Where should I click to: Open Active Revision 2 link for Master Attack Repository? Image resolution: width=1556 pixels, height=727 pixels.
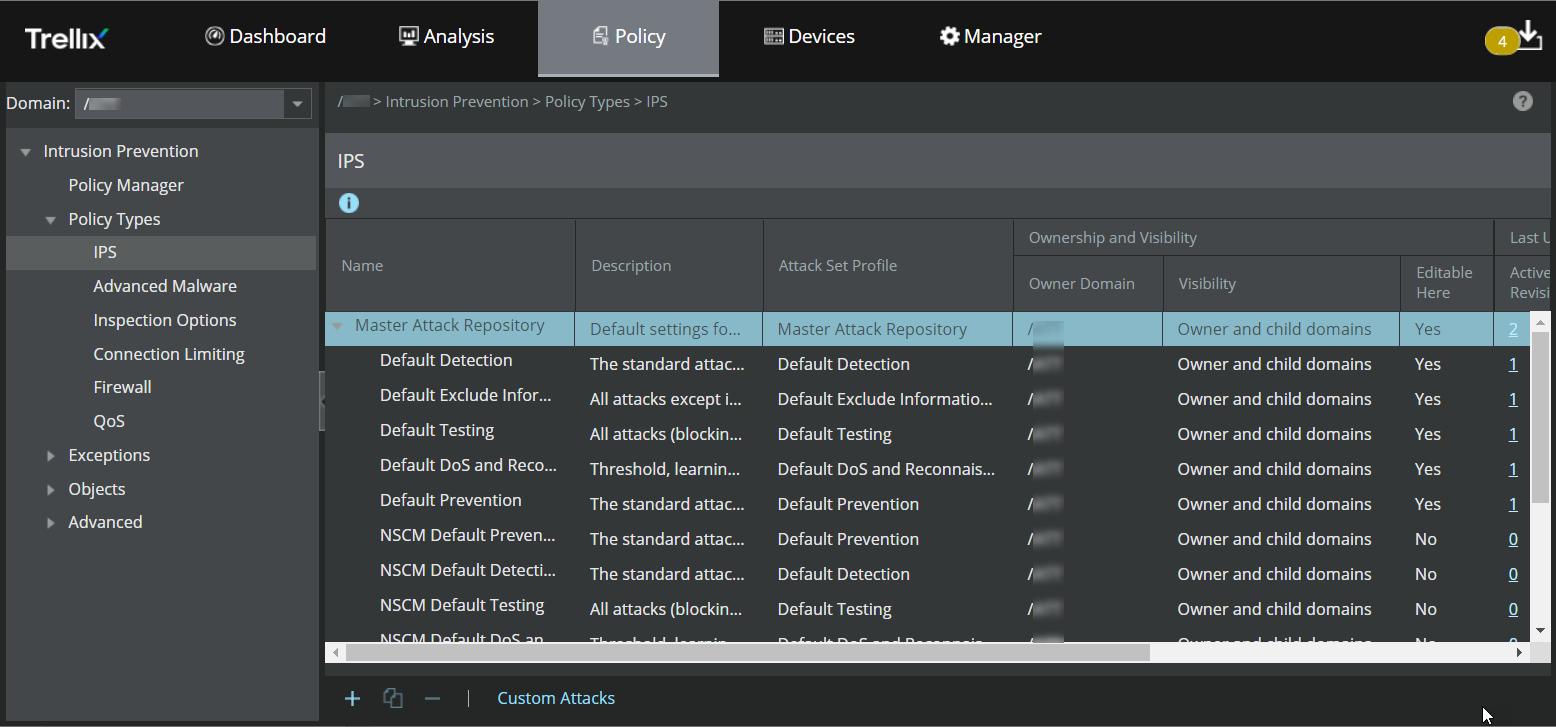click(1513, 329)
